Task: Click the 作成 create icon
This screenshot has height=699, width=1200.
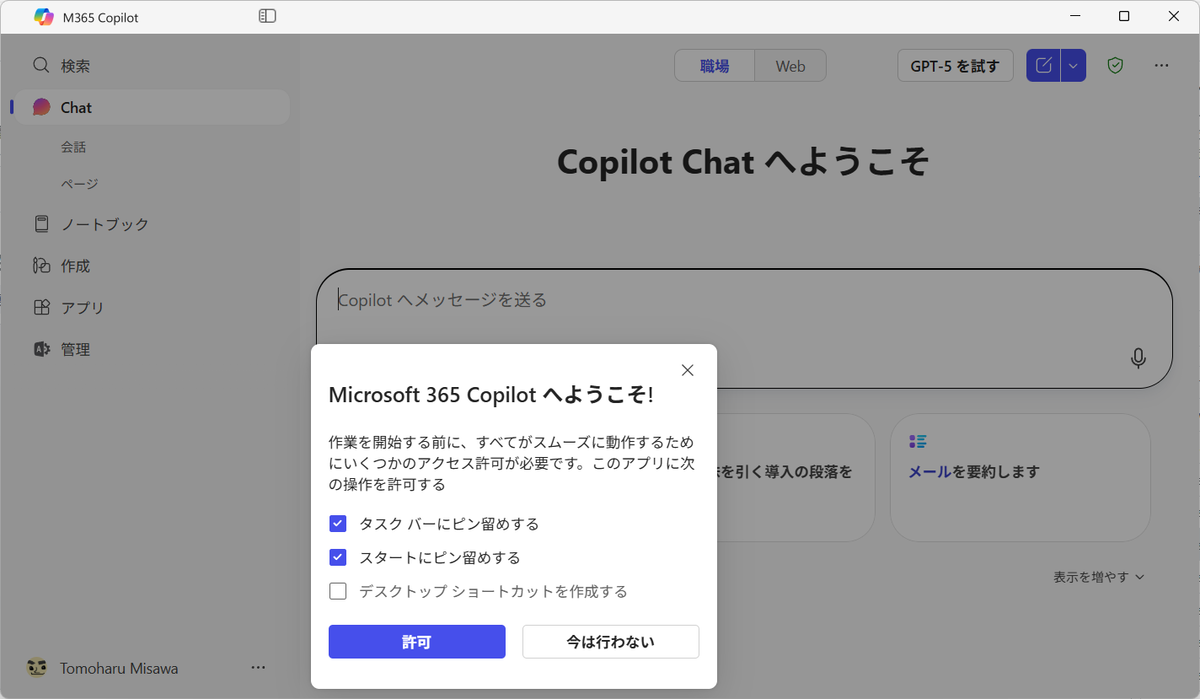Action: pyautogui.click(x=41, y=266)
